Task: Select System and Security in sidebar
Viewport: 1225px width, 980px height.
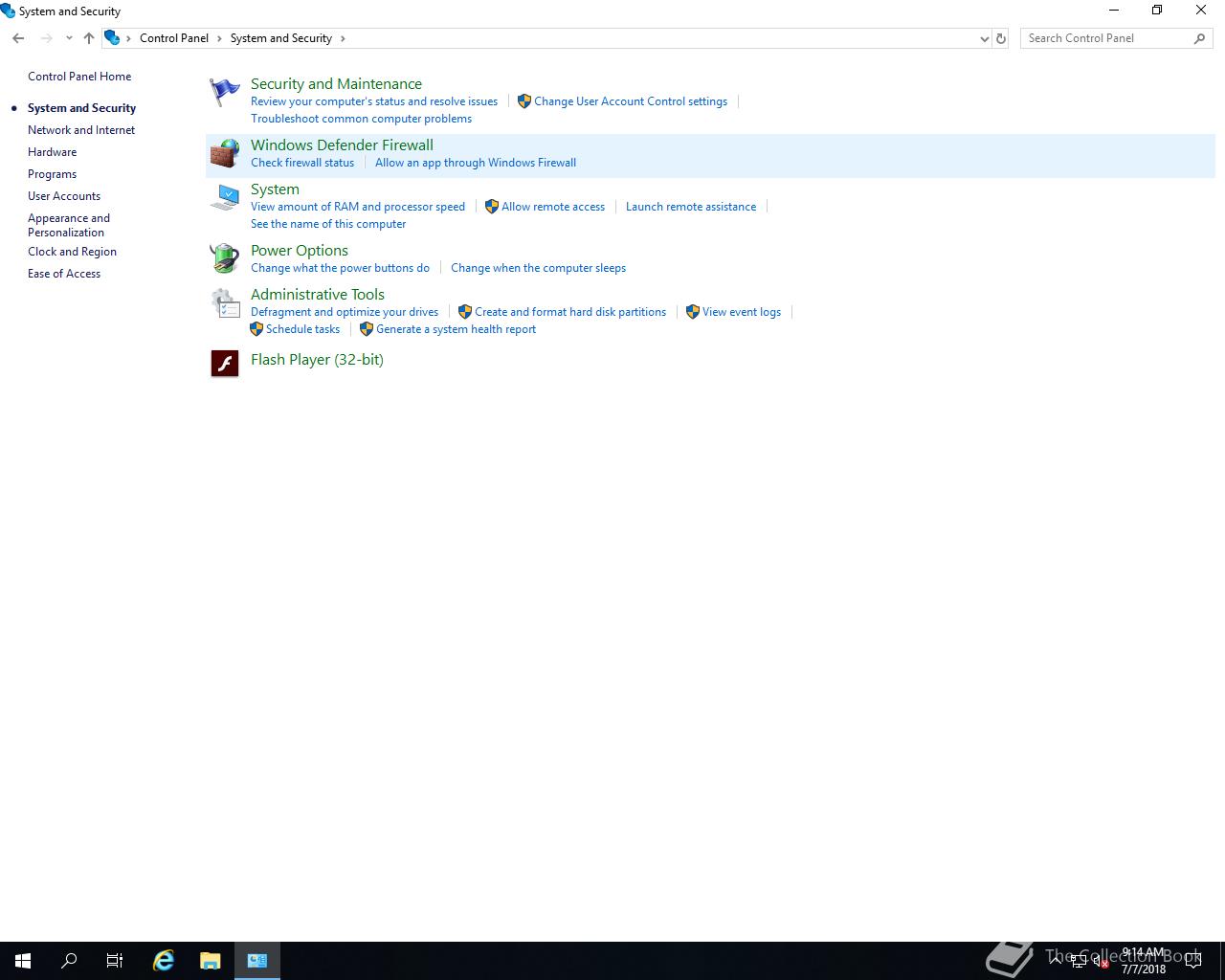Action: [81, 108]
